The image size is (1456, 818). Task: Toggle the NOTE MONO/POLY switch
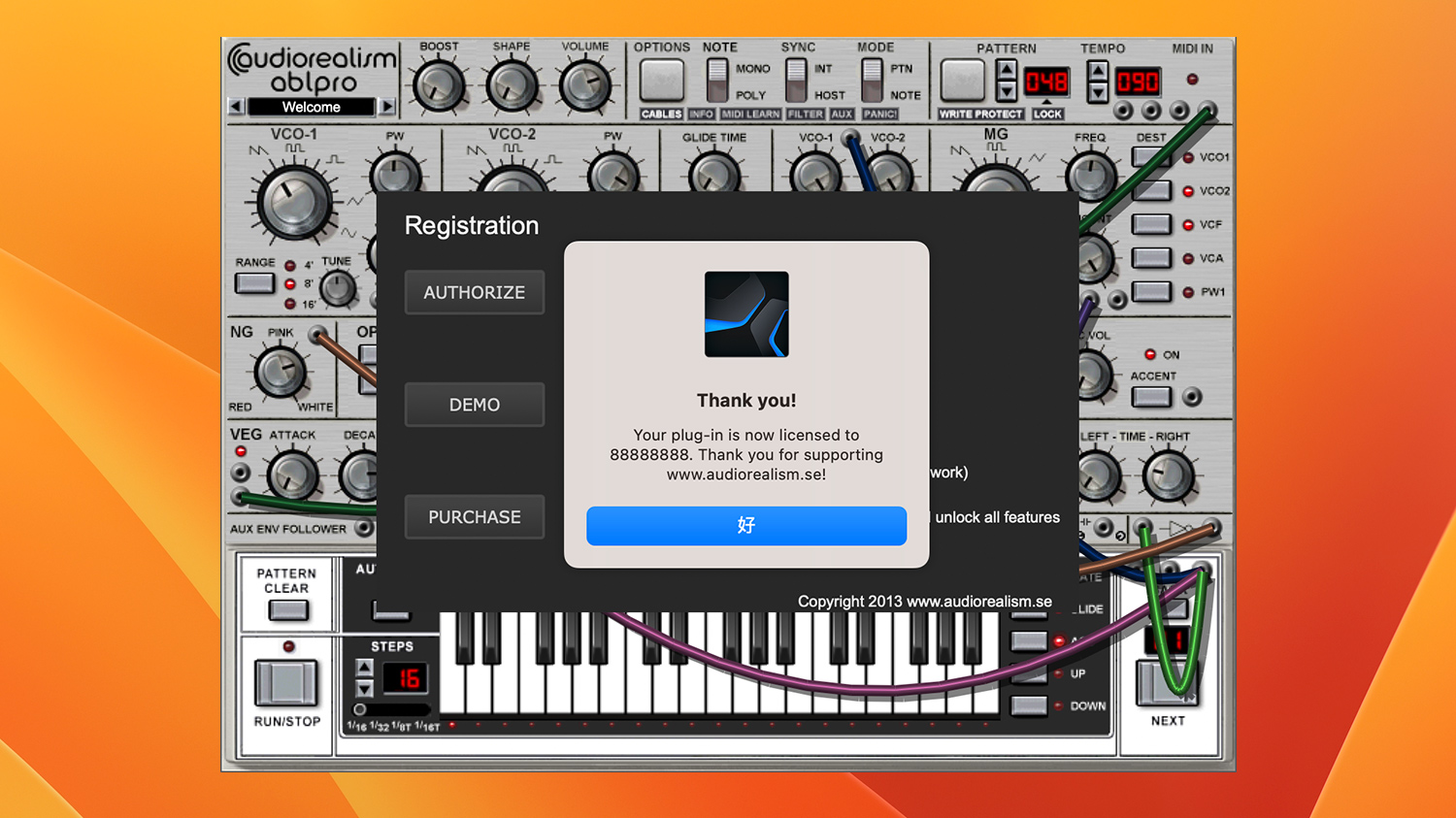pyautogui.click(x=717, y=81)
